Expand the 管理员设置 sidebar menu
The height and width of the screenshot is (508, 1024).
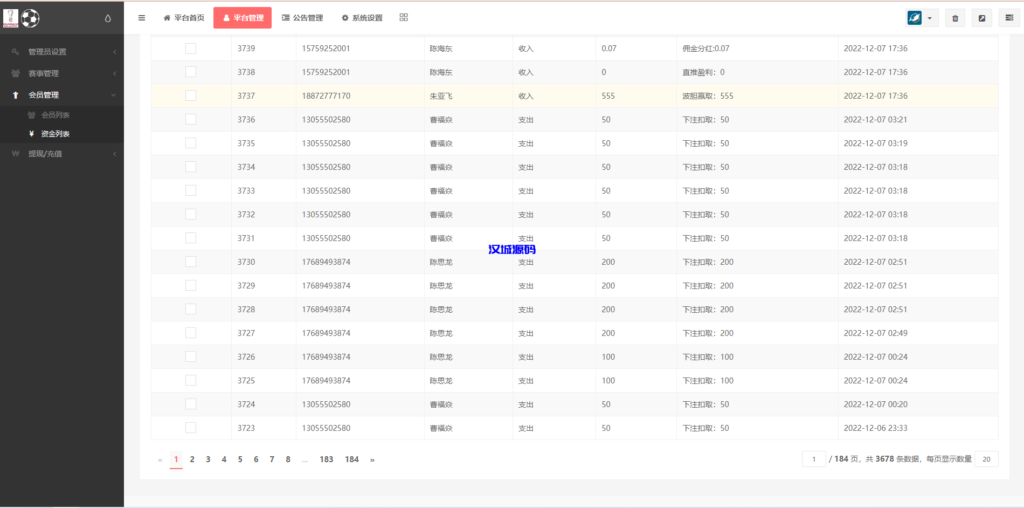pos(62,52)
